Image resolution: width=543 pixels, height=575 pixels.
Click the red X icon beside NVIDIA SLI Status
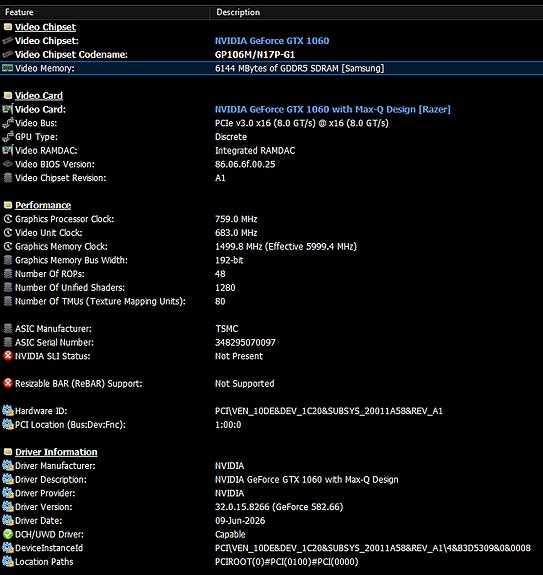(x=8, y=356)
